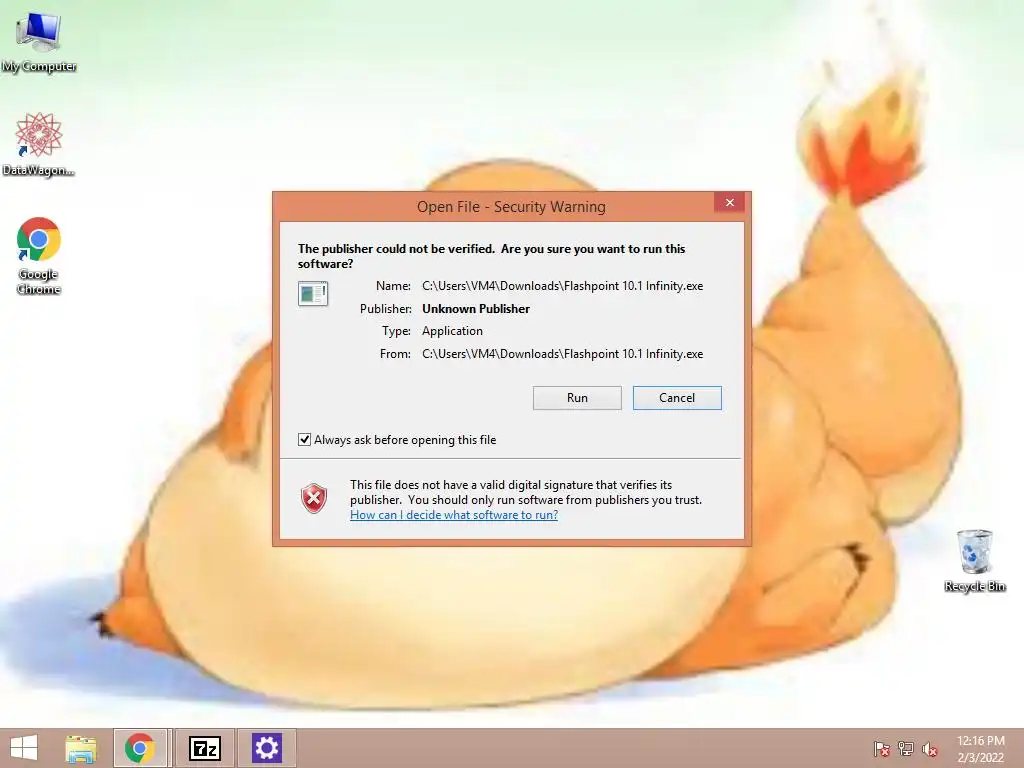The image size is (1024, 768).
Task: Click the Type value Application
Action: click(x=452, y=331)
